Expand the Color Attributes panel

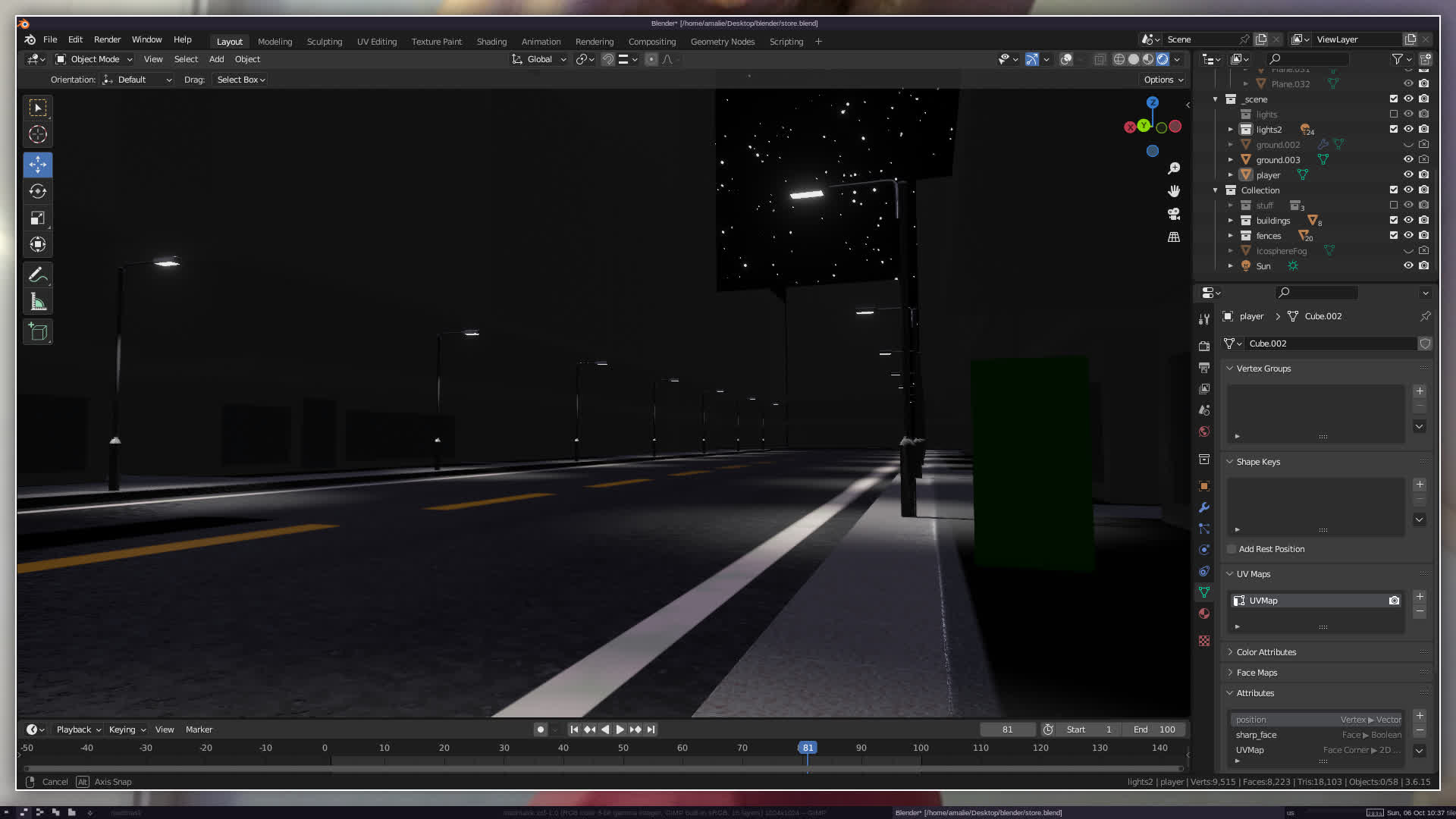[1266, 652]
